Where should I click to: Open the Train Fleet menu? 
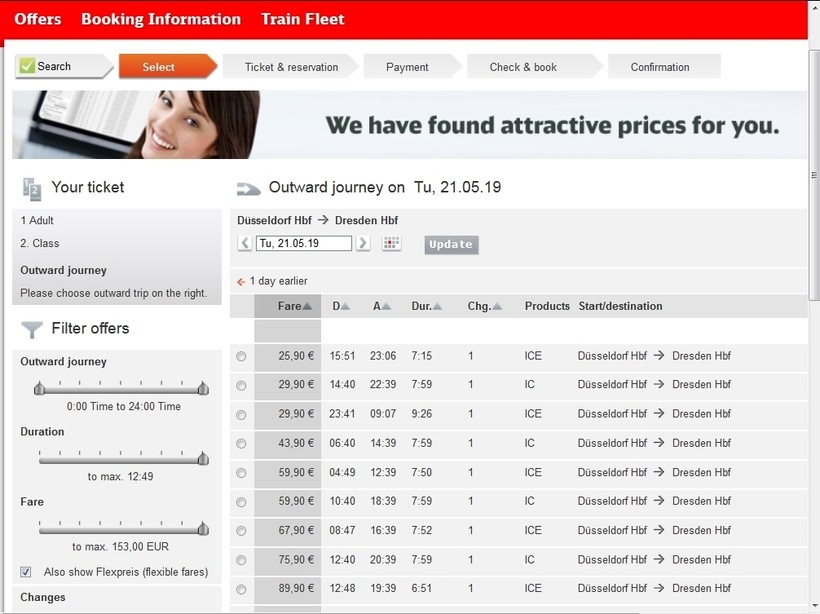pyautogui.click(x=302, y=19)
